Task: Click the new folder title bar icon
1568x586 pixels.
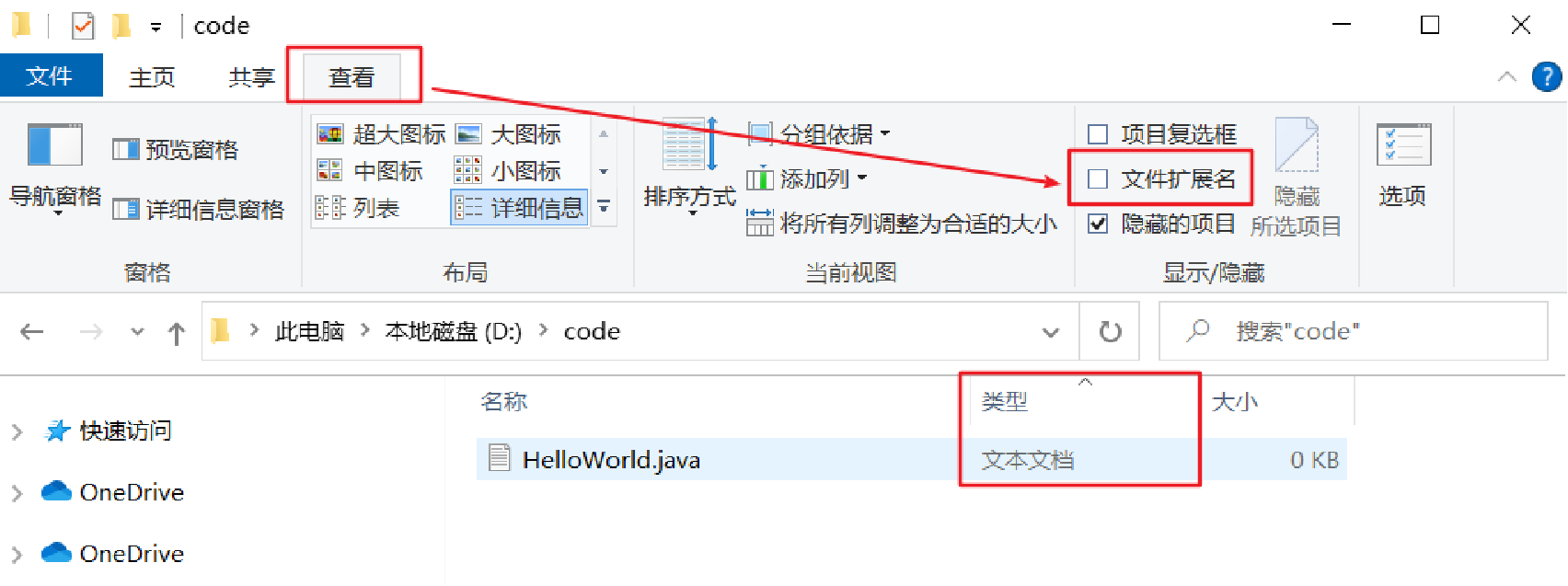Action: [x=121, y=25]
